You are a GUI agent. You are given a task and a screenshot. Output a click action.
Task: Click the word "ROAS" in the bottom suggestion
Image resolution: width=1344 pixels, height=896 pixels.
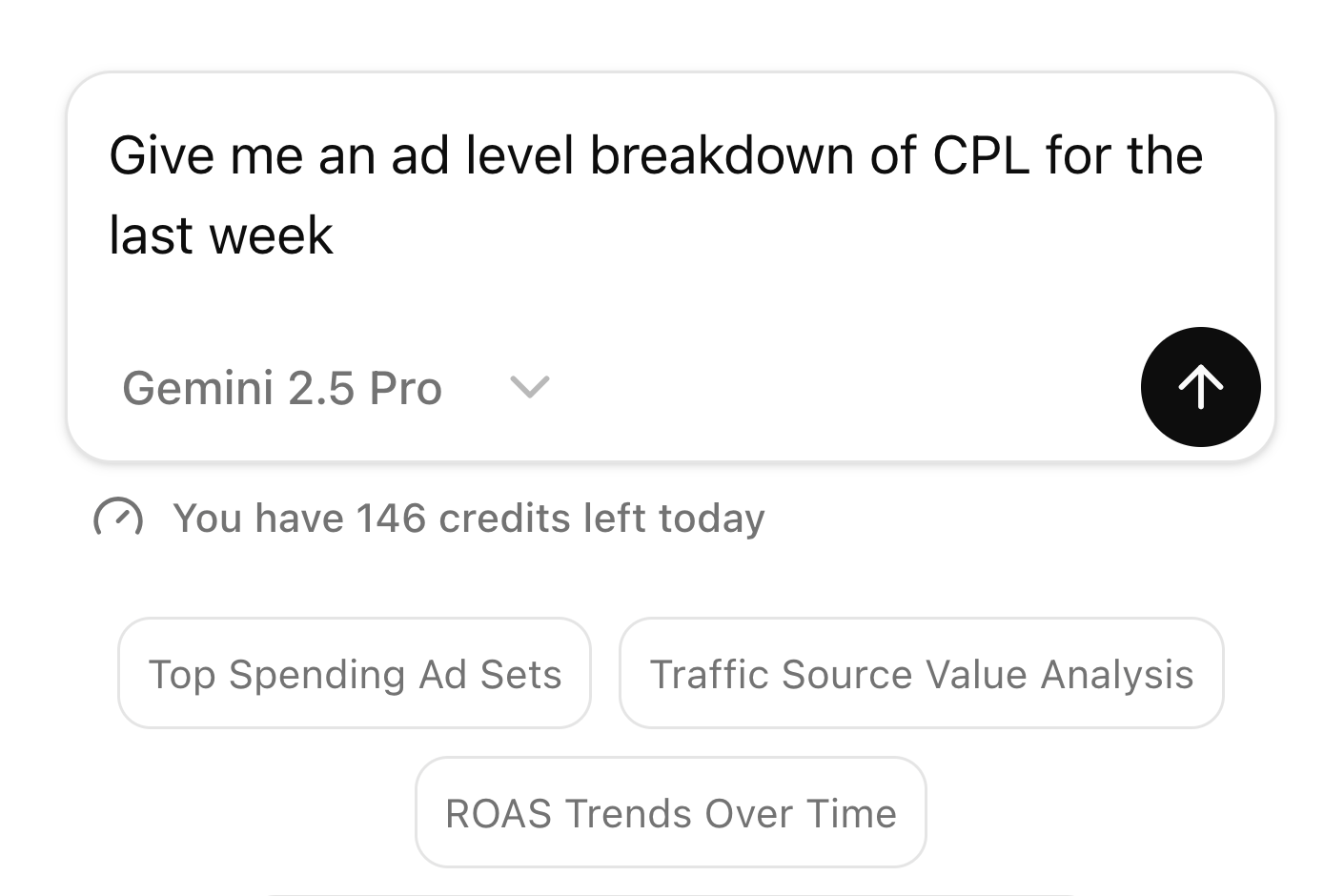498,814
